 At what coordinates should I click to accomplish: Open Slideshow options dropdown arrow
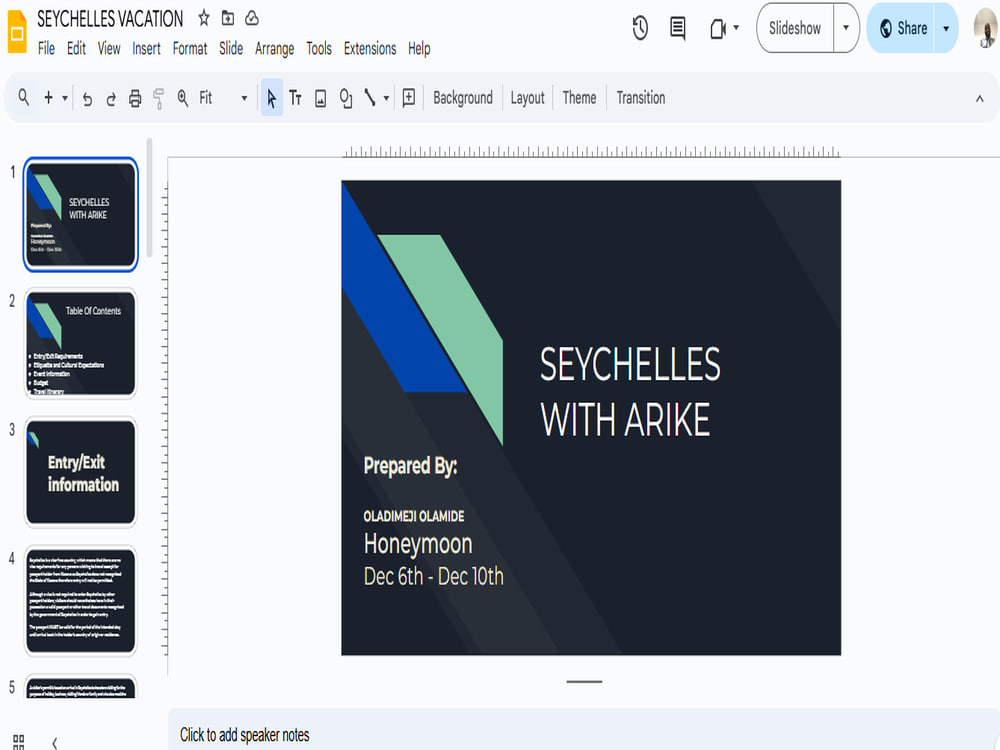(x=846, y=28)
